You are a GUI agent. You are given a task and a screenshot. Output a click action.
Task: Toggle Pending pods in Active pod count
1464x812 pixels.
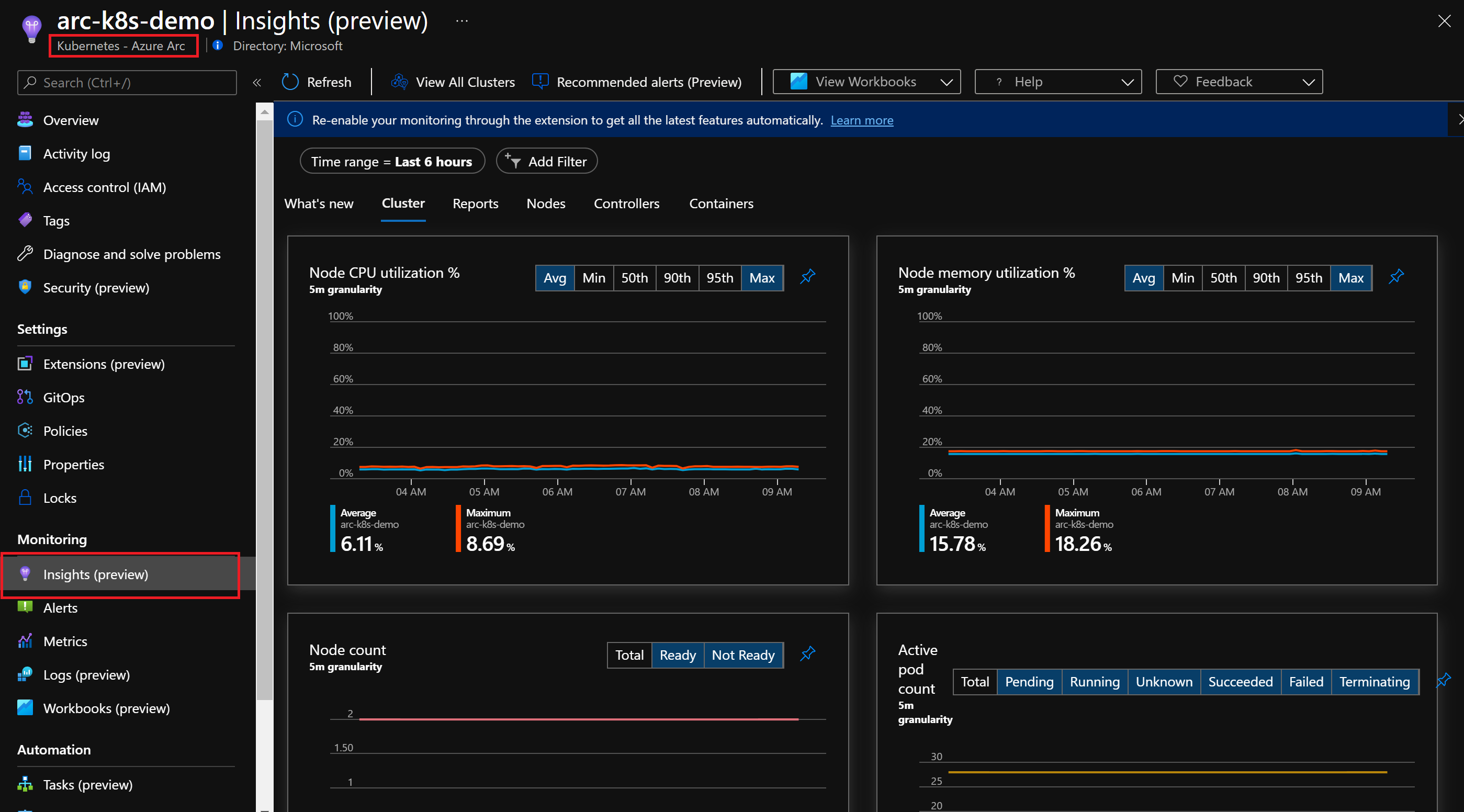click(x=1029, y=681)
